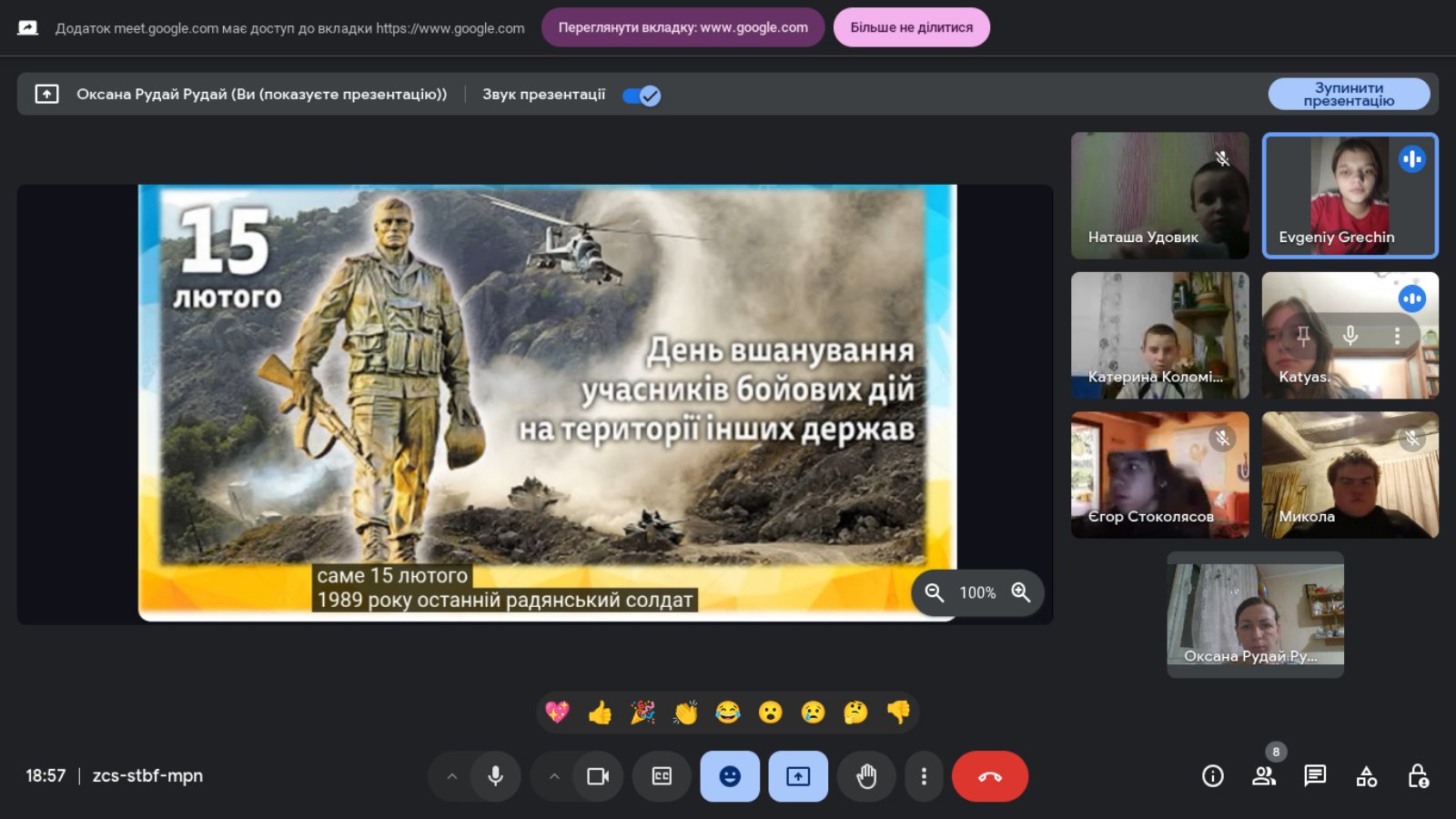The image size is (1456, 819).
Task: Click Evgeniy Grechin speaking indicator
Action: (1412, 159)
